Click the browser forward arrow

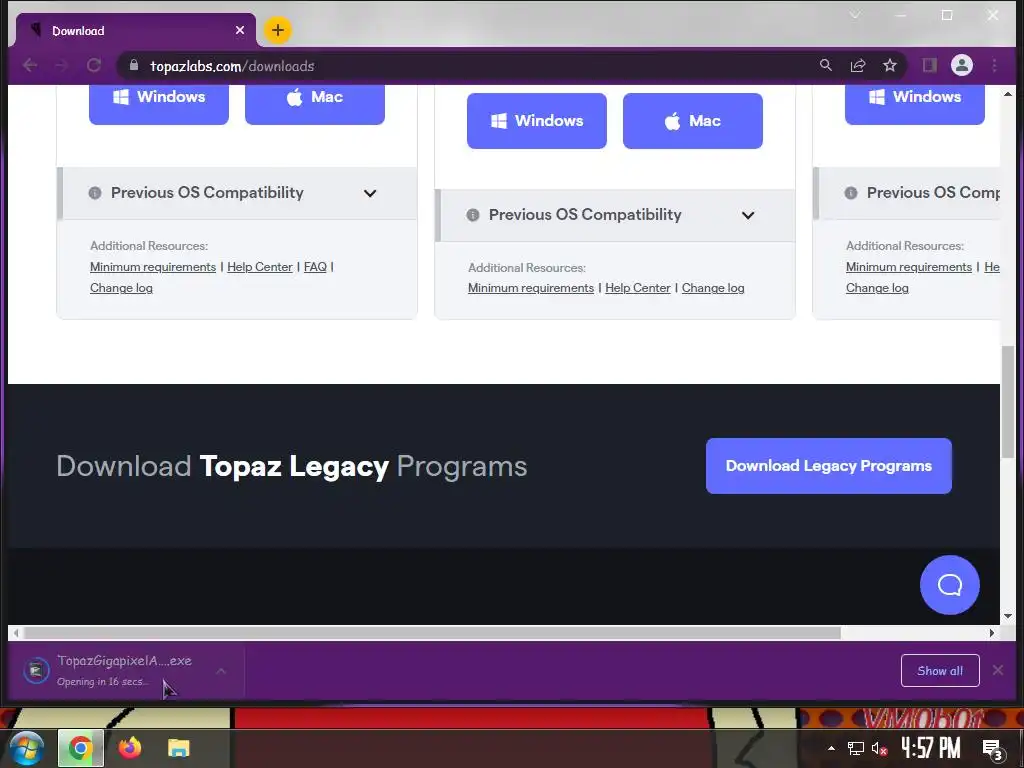coord(61,65)
